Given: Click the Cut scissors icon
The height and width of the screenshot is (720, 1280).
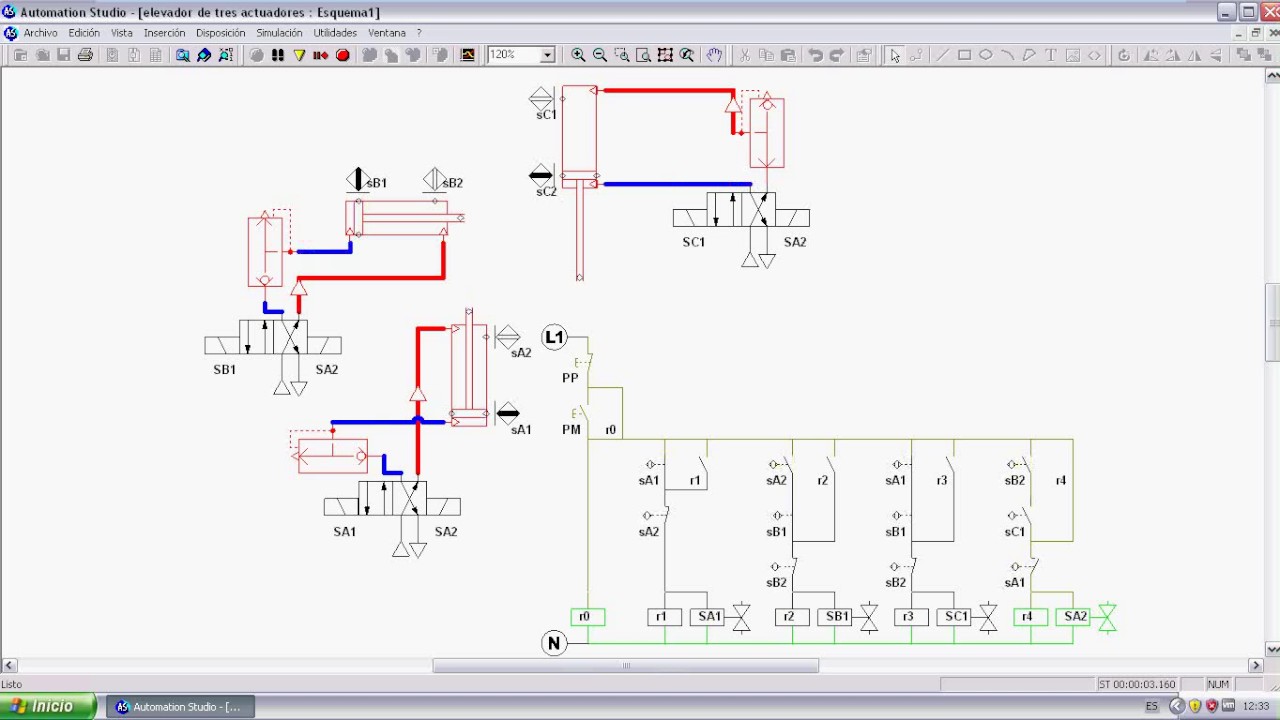Looking at the screenshot, I should 744,55.
